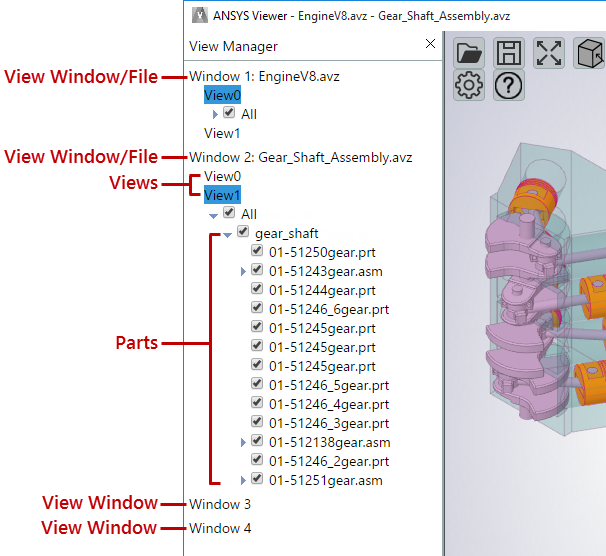Screen dimensions: 606x556
Task: Click the 3D cube view orientation icon
Action: tap(589, 53)
